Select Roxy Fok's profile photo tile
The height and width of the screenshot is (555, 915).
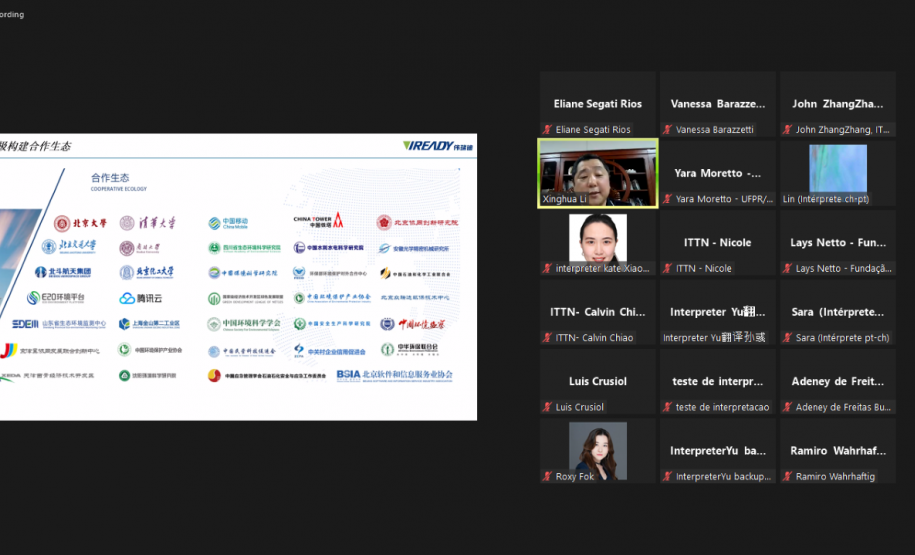click(x=598, y=450)
